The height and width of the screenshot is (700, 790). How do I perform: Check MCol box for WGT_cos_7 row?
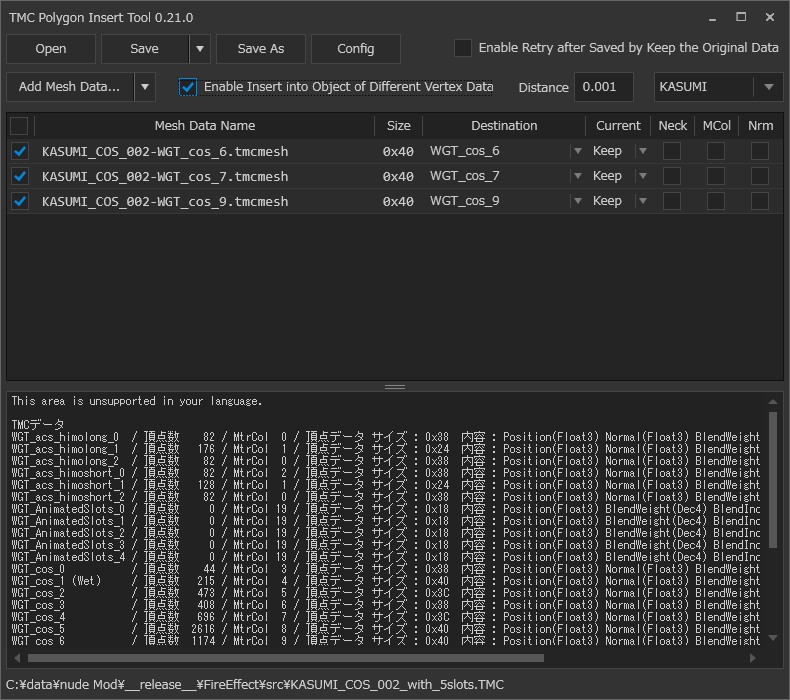(716, 176)
